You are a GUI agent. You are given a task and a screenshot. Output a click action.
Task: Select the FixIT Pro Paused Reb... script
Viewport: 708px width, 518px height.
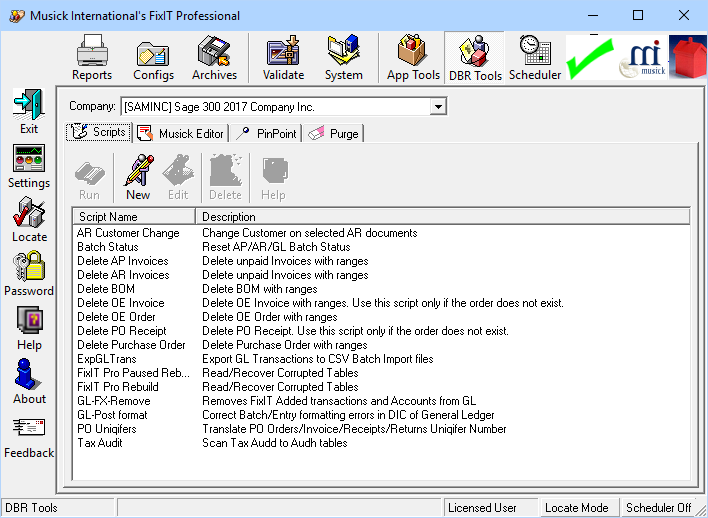[134, 373]
